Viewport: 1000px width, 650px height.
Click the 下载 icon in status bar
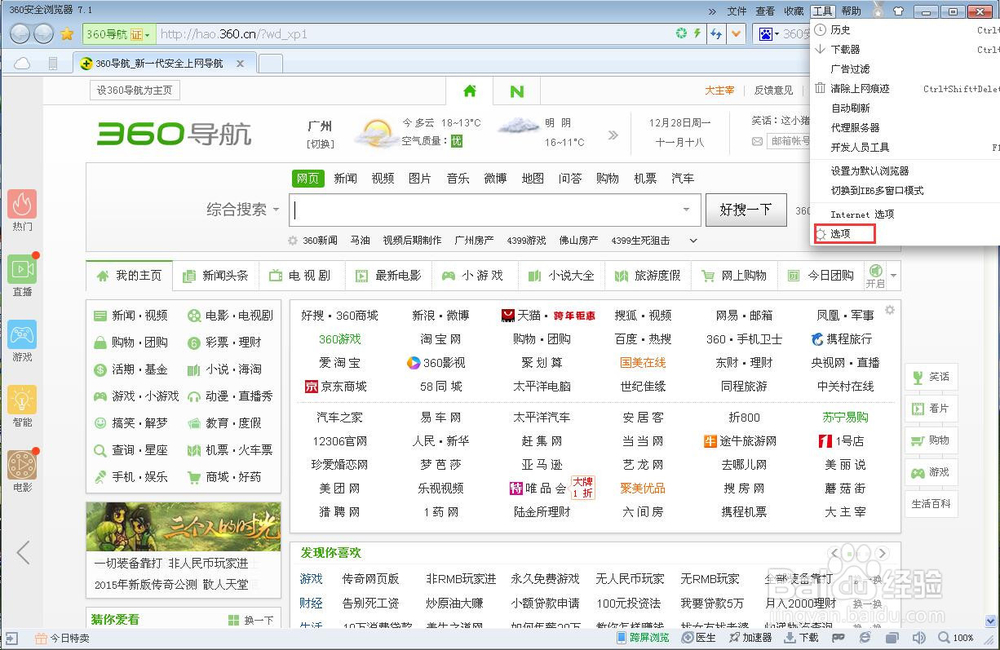click(801, 637)
